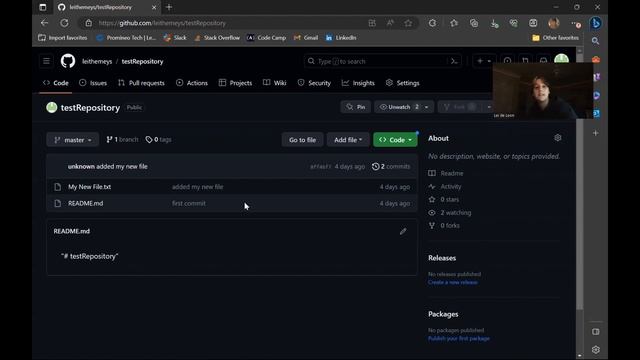The image size is (640, 360).
Task: Go to the Actions tab
Action: coord(192,83)
